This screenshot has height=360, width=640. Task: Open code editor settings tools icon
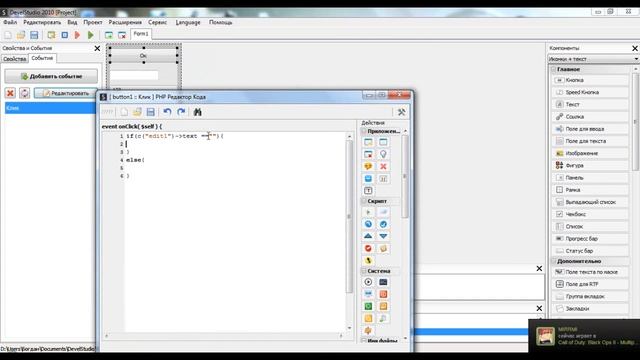point(401,112)
